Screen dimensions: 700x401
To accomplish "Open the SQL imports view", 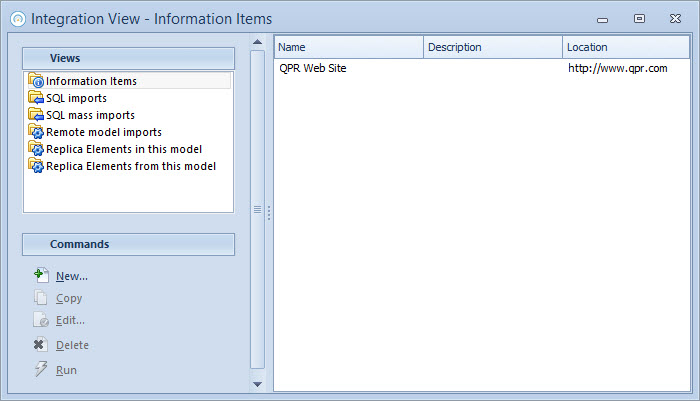I will tap(76, 98).
